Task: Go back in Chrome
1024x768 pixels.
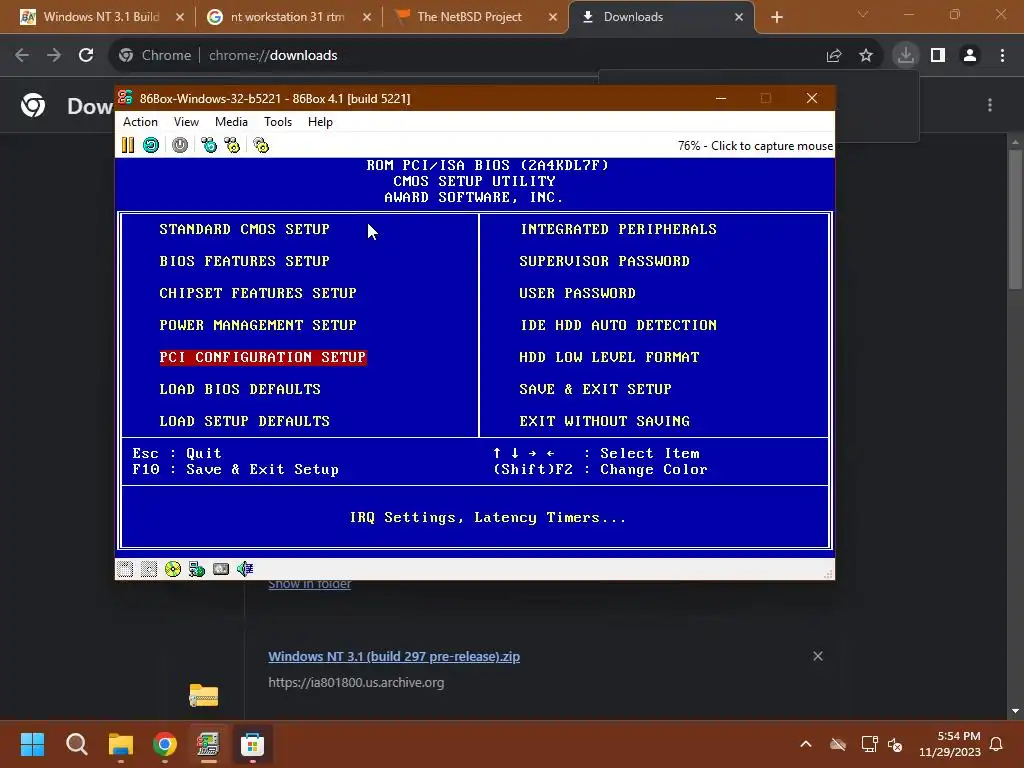Action: (22, 56)
